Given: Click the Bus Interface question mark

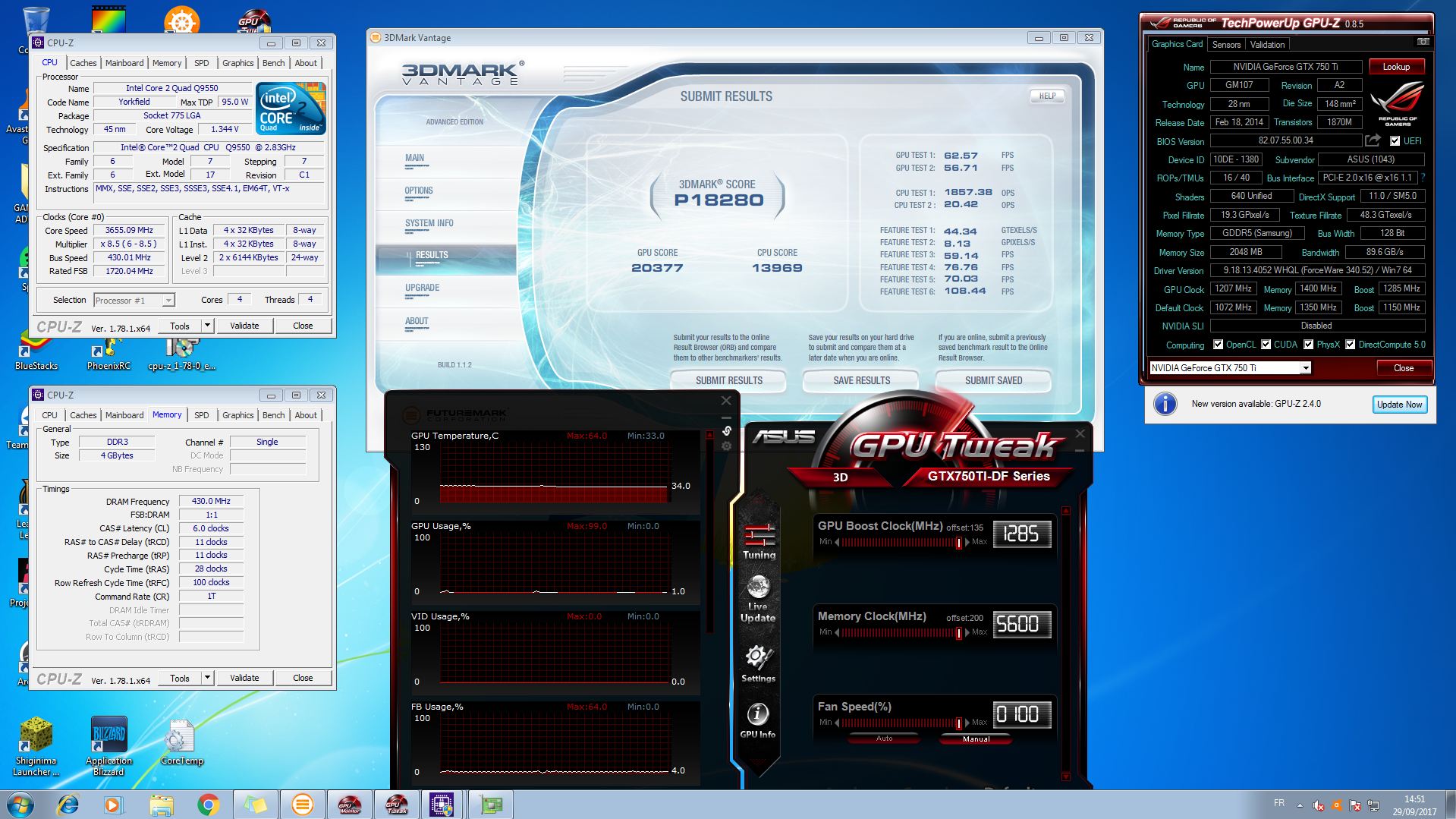Looking at the screenshot, I should (x=1423, y=178).
